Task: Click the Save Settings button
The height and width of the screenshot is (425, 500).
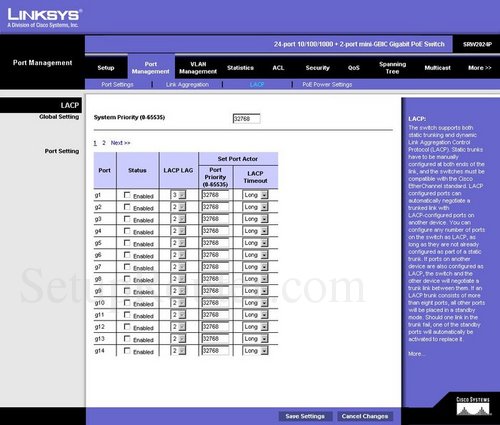Action: (305, 416)
